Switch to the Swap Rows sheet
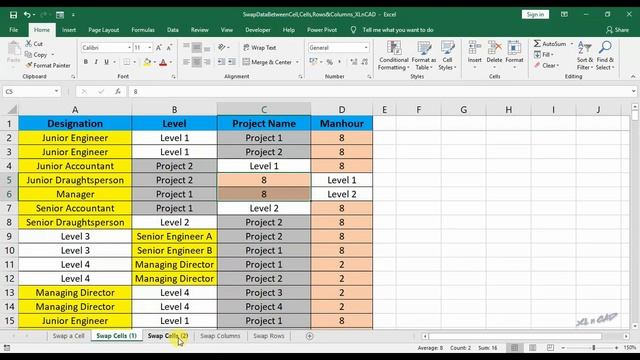 click(269, 336)
